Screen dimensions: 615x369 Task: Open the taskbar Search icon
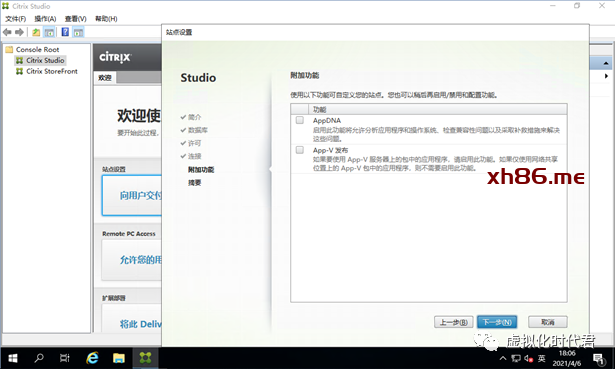tap(39, 358)
